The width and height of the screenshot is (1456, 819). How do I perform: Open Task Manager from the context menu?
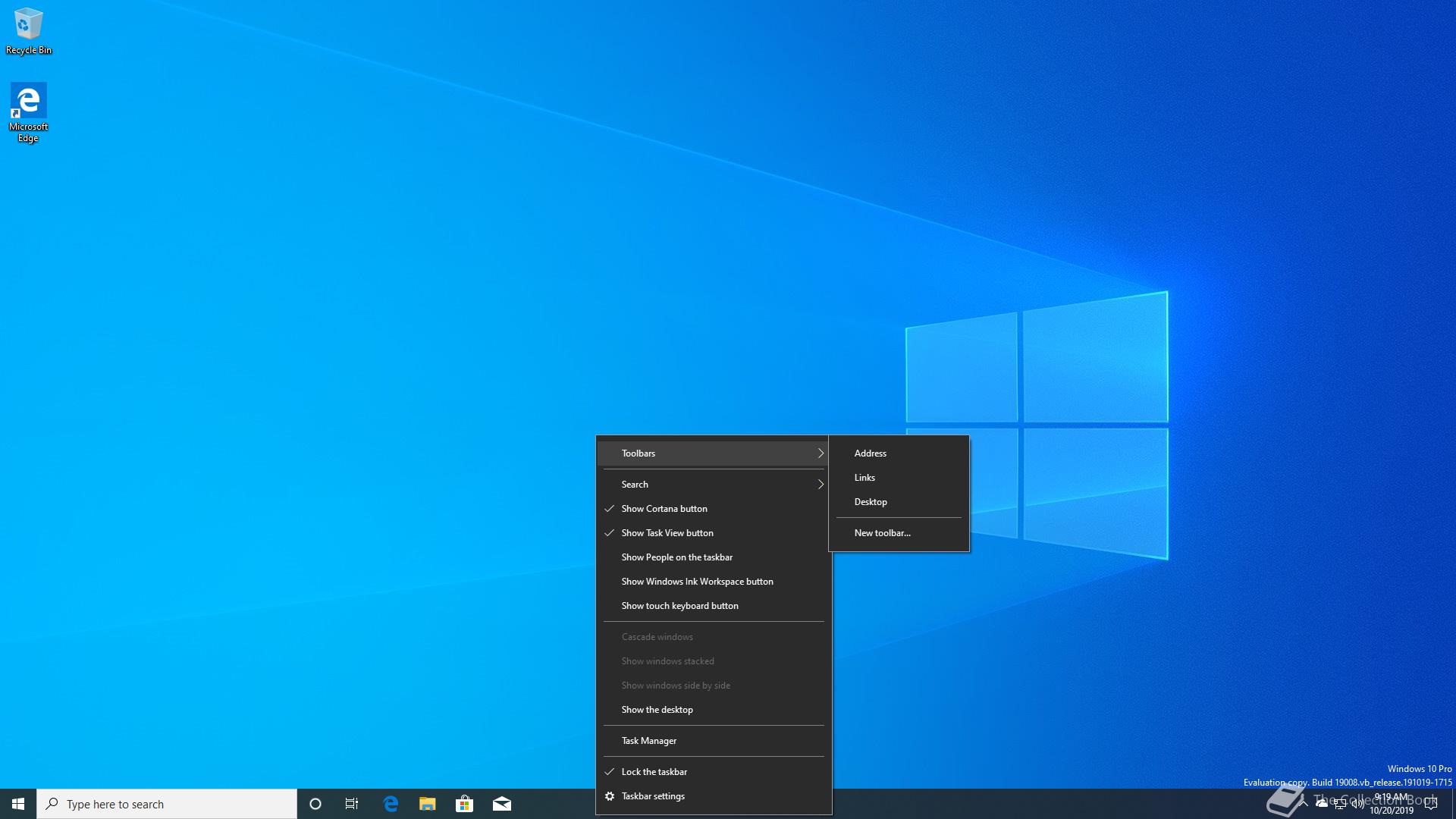click(714, 741)
